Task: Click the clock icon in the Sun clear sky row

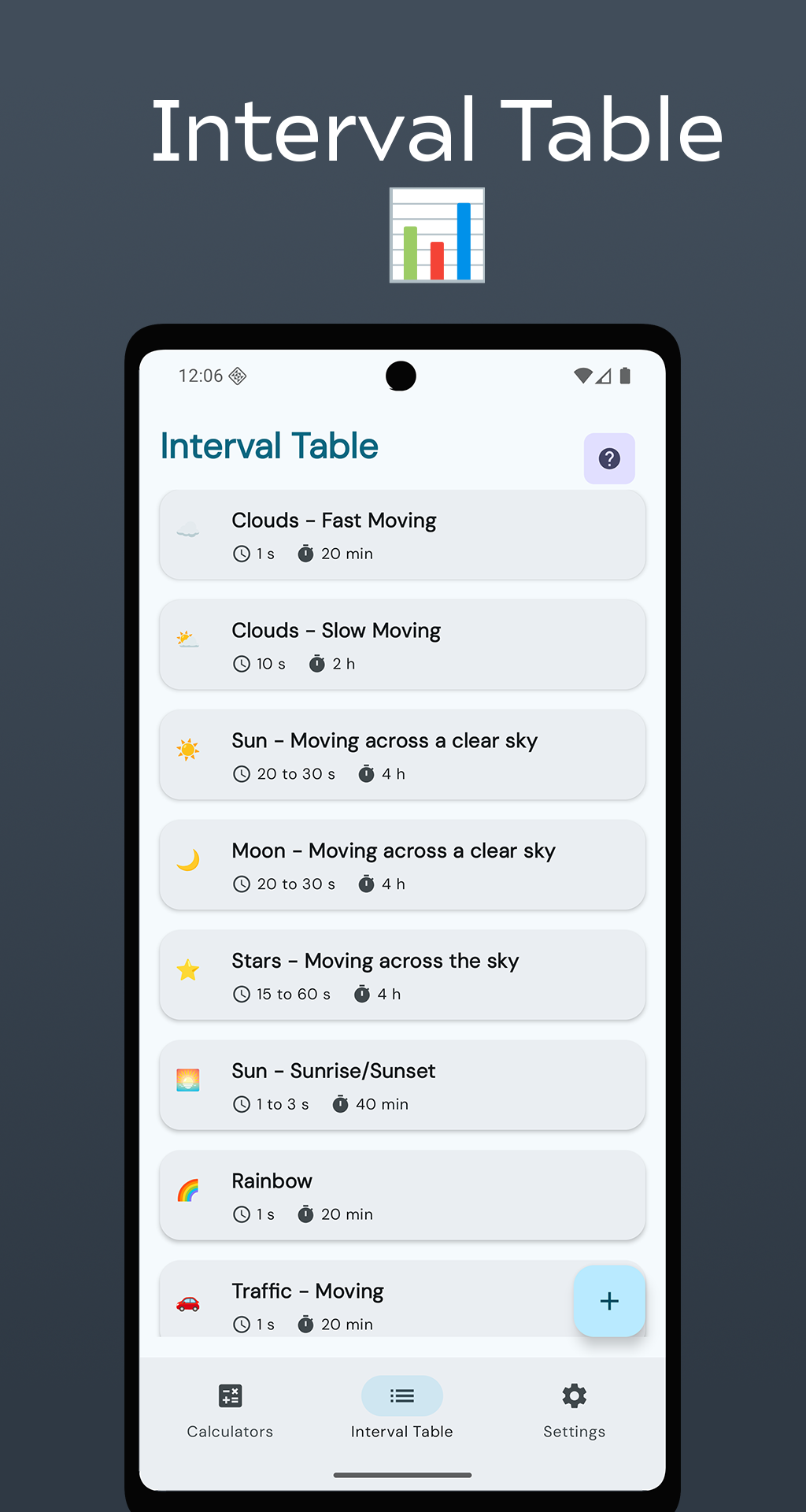Action: 242,774
